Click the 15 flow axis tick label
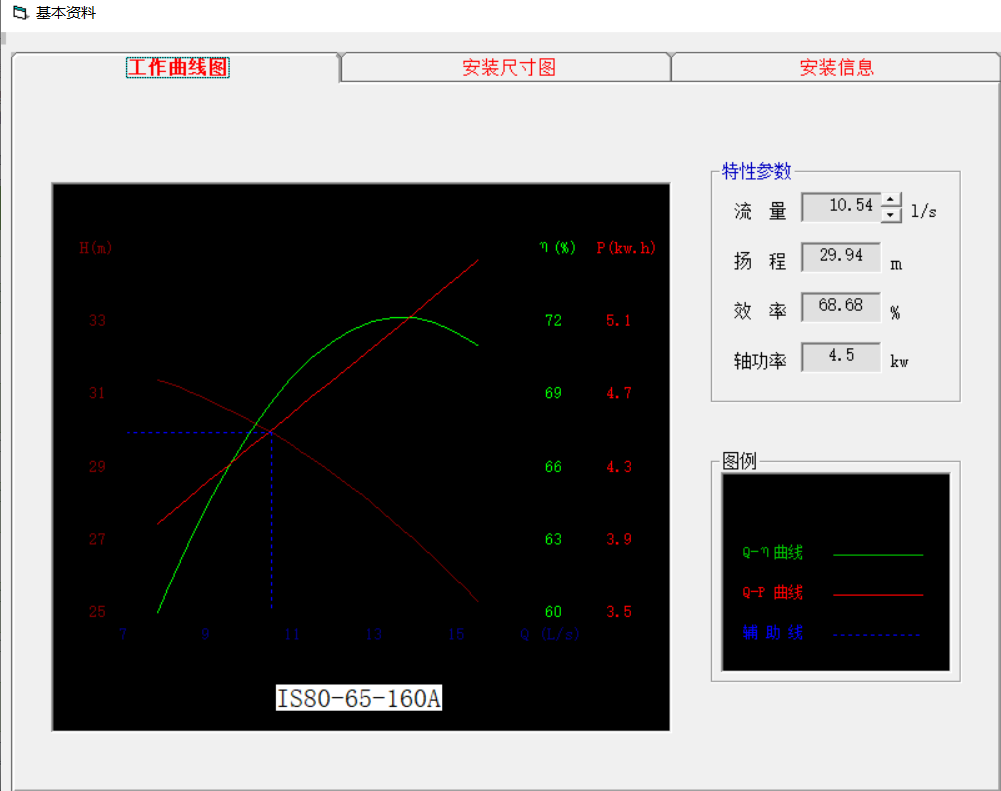Viewport: 1001px width, 791px height. pos(456,634)
